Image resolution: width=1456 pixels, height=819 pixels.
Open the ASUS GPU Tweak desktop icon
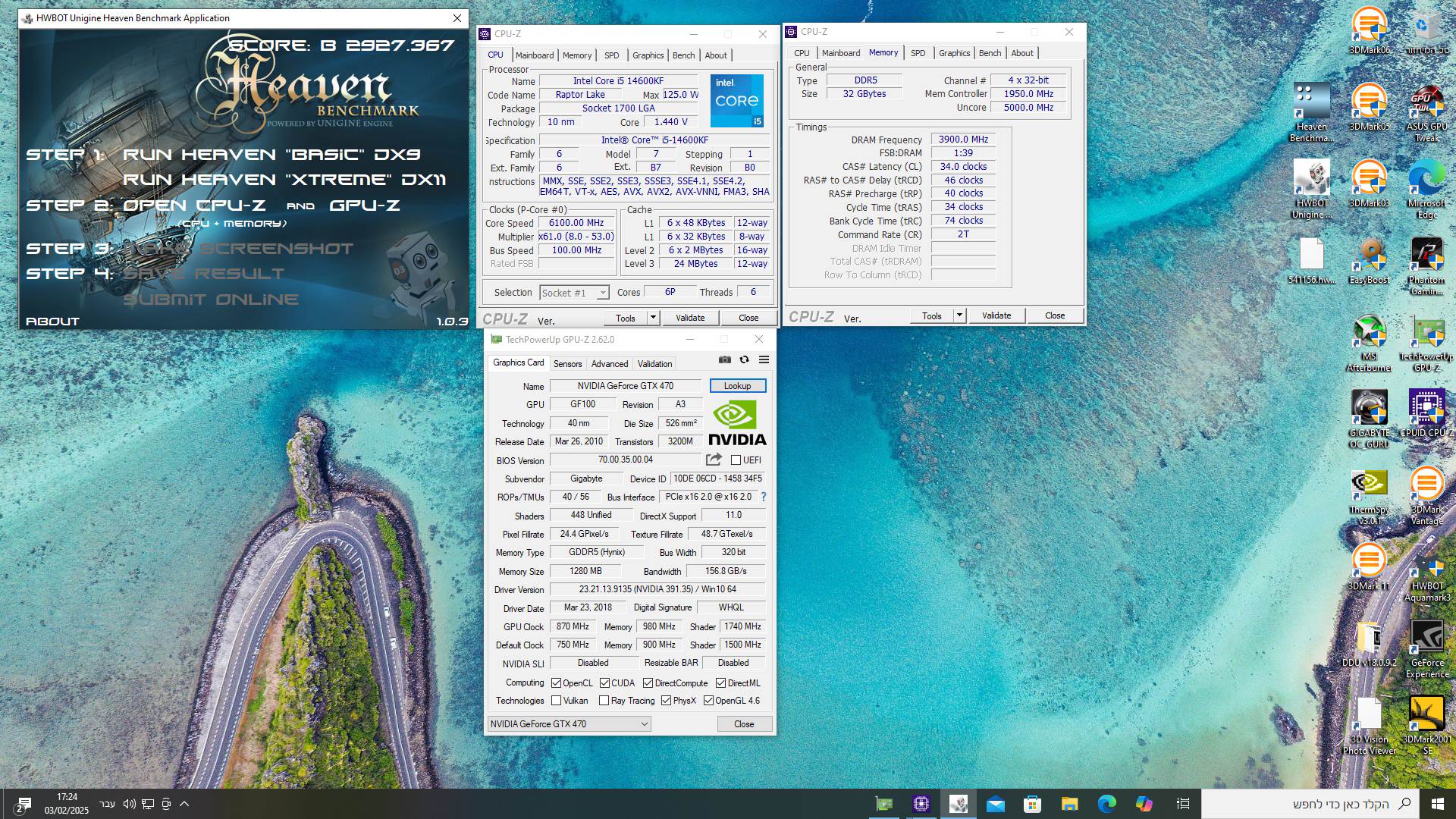pos(1426,112)
